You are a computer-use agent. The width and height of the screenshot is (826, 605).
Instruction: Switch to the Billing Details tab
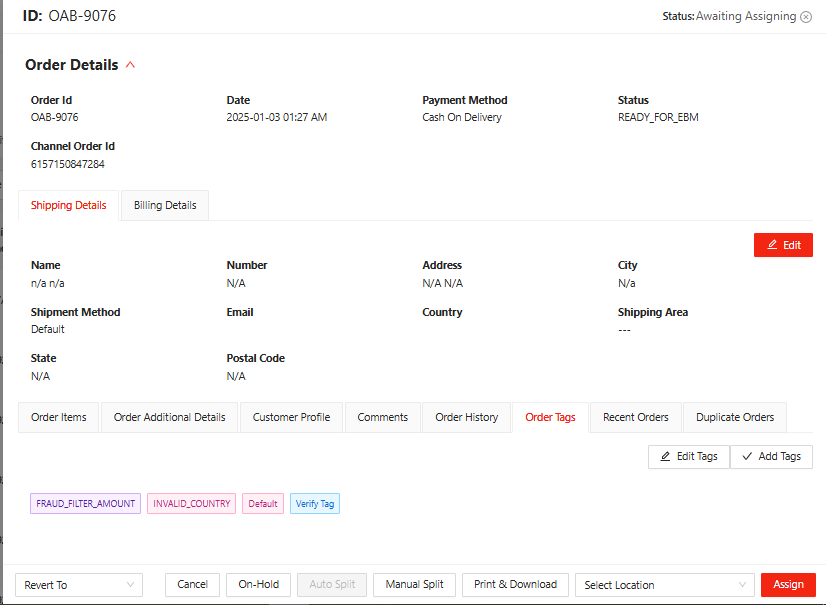click(165, 206)
